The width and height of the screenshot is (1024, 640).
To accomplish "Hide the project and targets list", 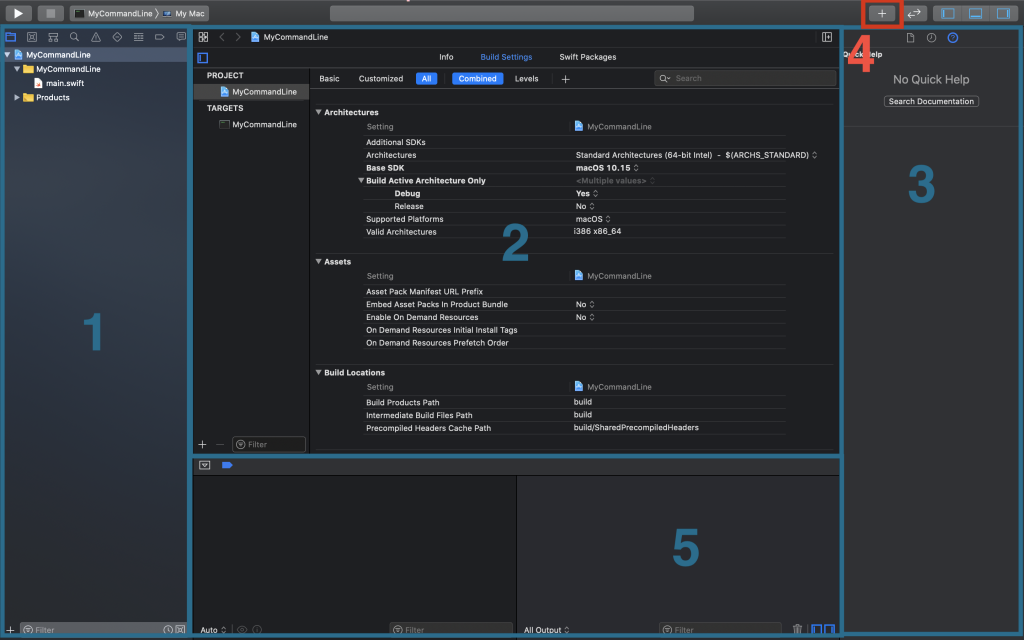I will point(202,57).
